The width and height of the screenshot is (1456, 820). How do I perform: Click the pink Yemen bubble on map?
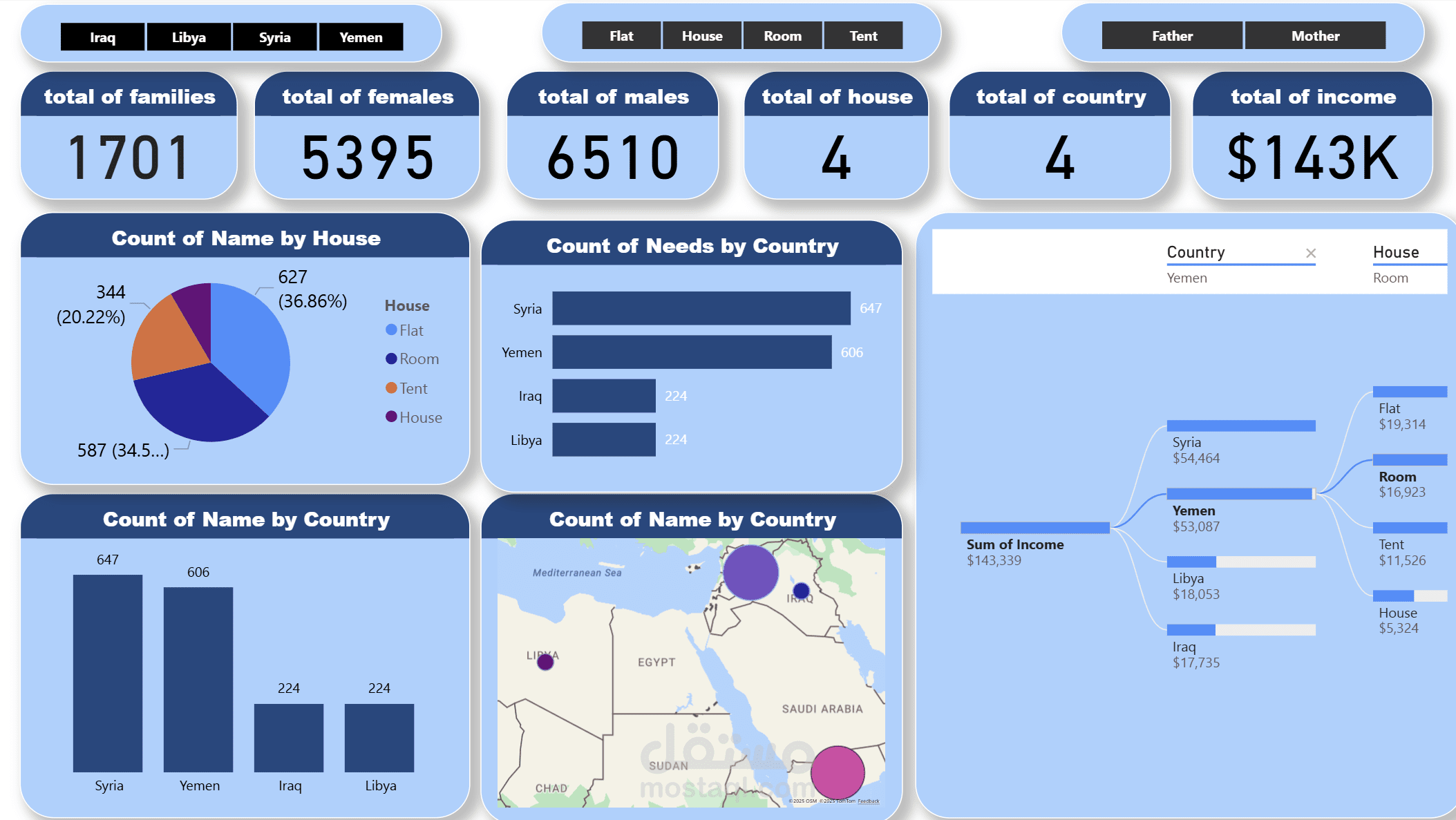(838, 773)
